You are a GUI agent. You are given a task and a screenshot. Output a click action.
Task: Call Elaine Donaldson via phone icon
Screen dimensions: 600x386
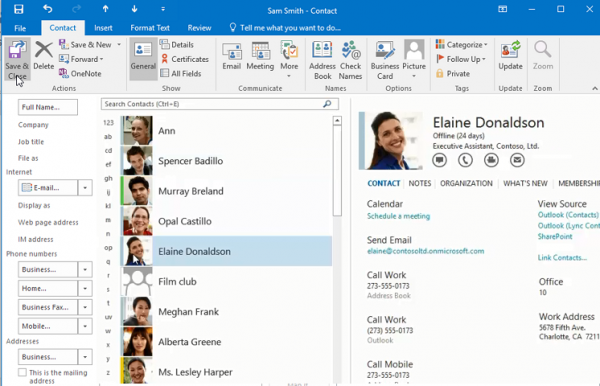465,160
